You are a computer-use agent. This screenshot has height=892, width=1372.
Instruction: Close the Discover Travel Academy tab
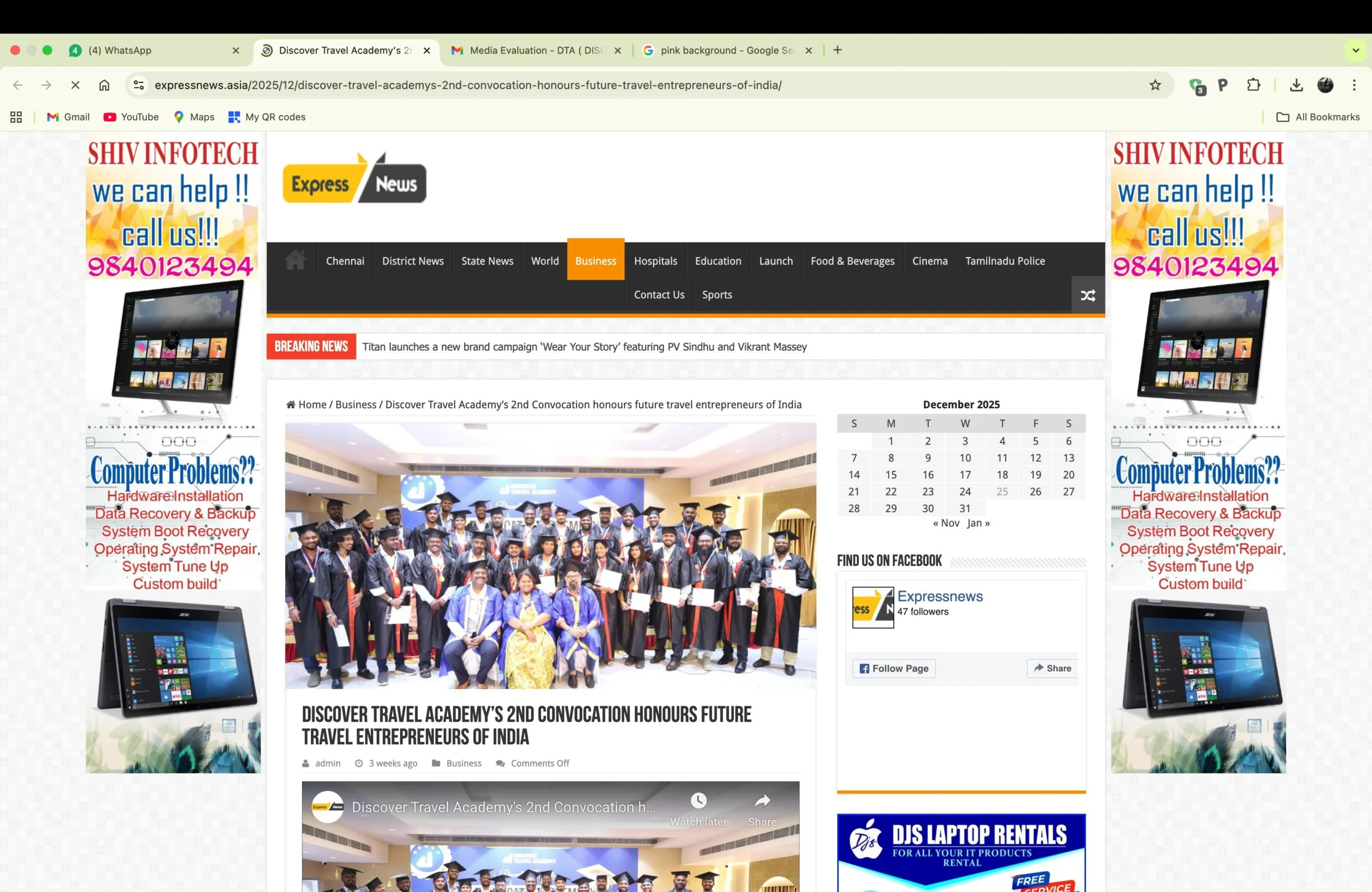pos(427,51)
